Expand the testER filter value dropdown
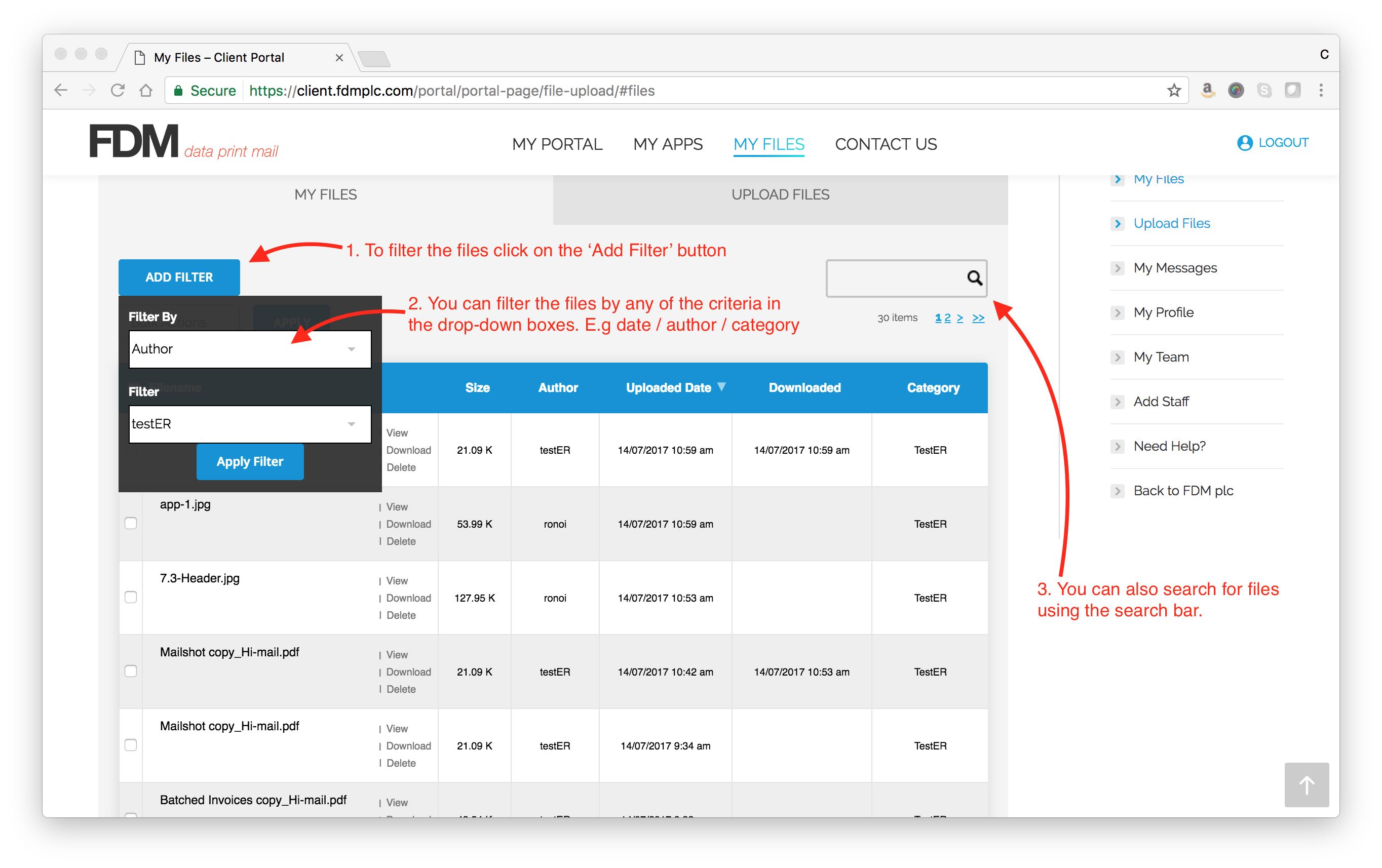 pos(250,424)
